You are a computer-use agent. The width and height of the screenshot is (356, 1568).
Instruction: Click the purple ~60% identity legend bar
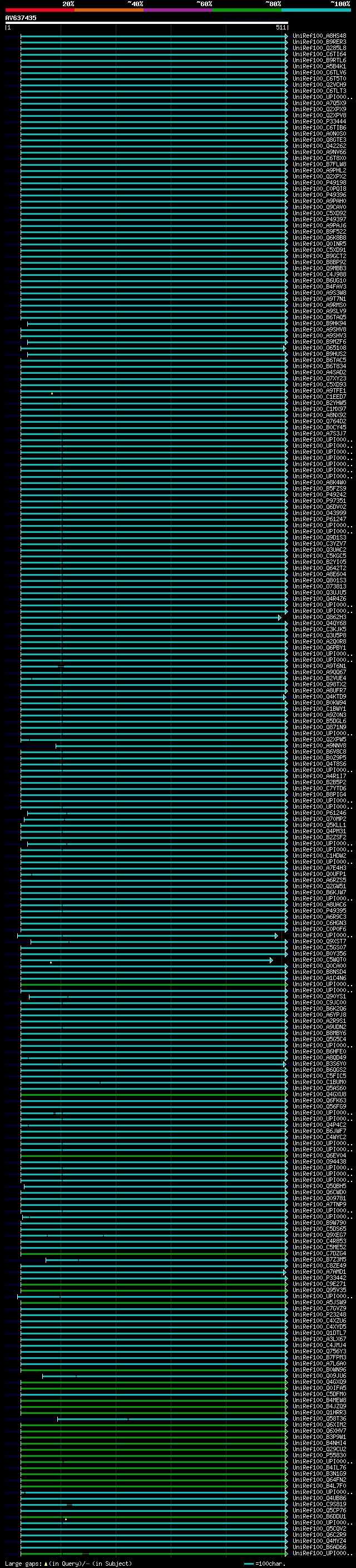click(x=177, y=10)
